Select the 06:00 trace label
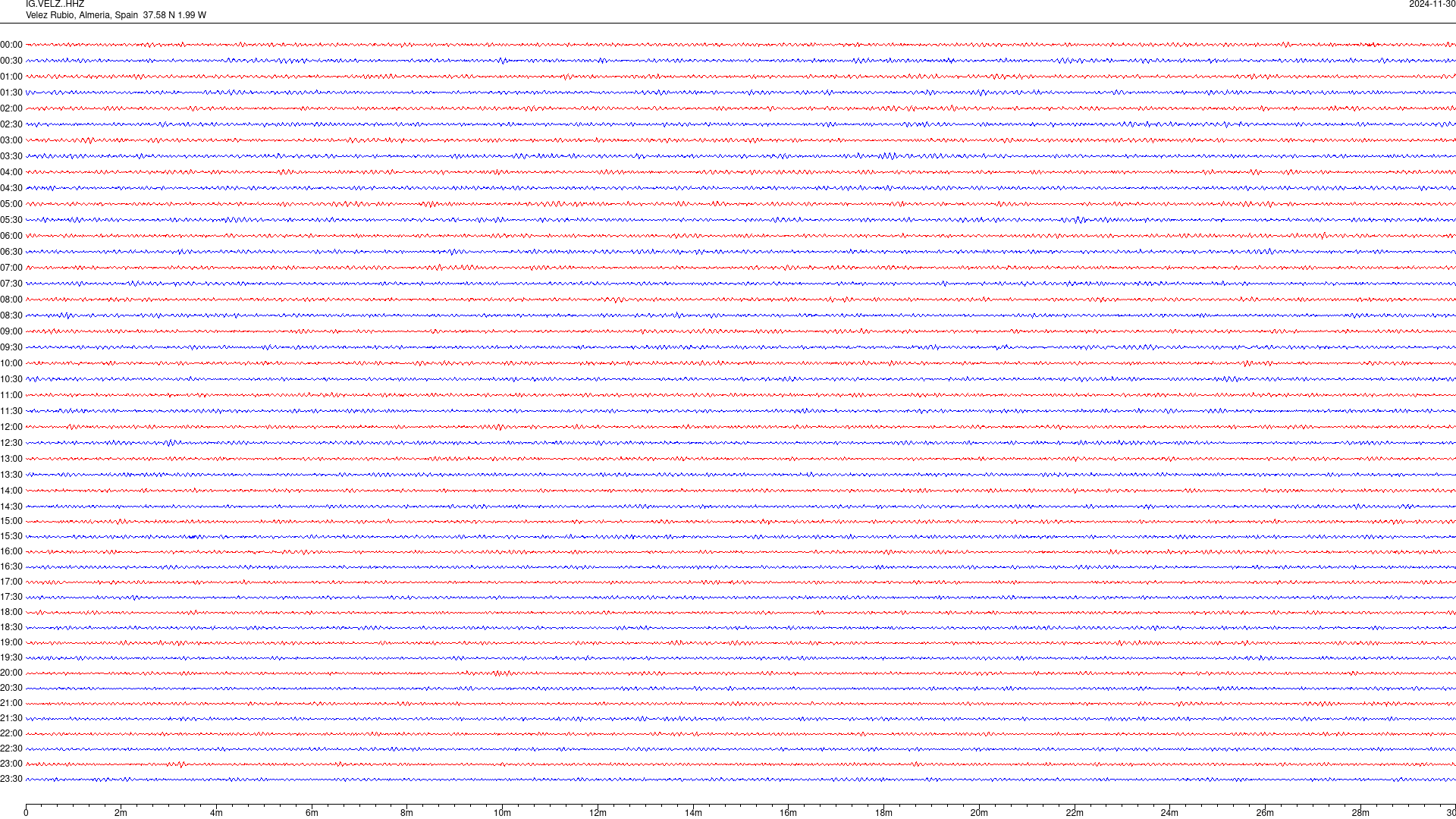This screenshot has width=1456, height=819. pyautogui.click(x=11, y=236)
